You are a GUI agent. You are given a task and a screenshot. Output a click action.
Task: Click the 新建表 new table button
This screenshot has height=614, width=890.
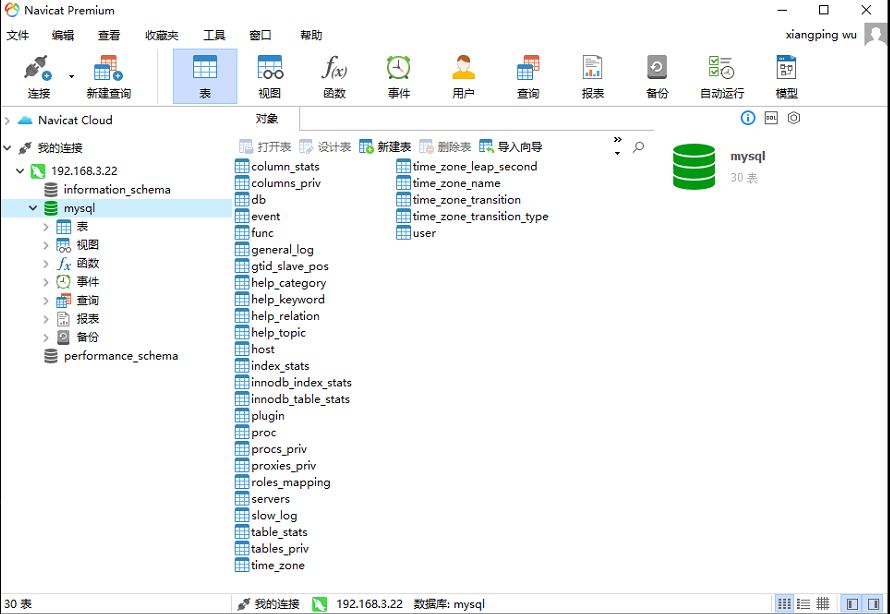[x=385, y=147]
